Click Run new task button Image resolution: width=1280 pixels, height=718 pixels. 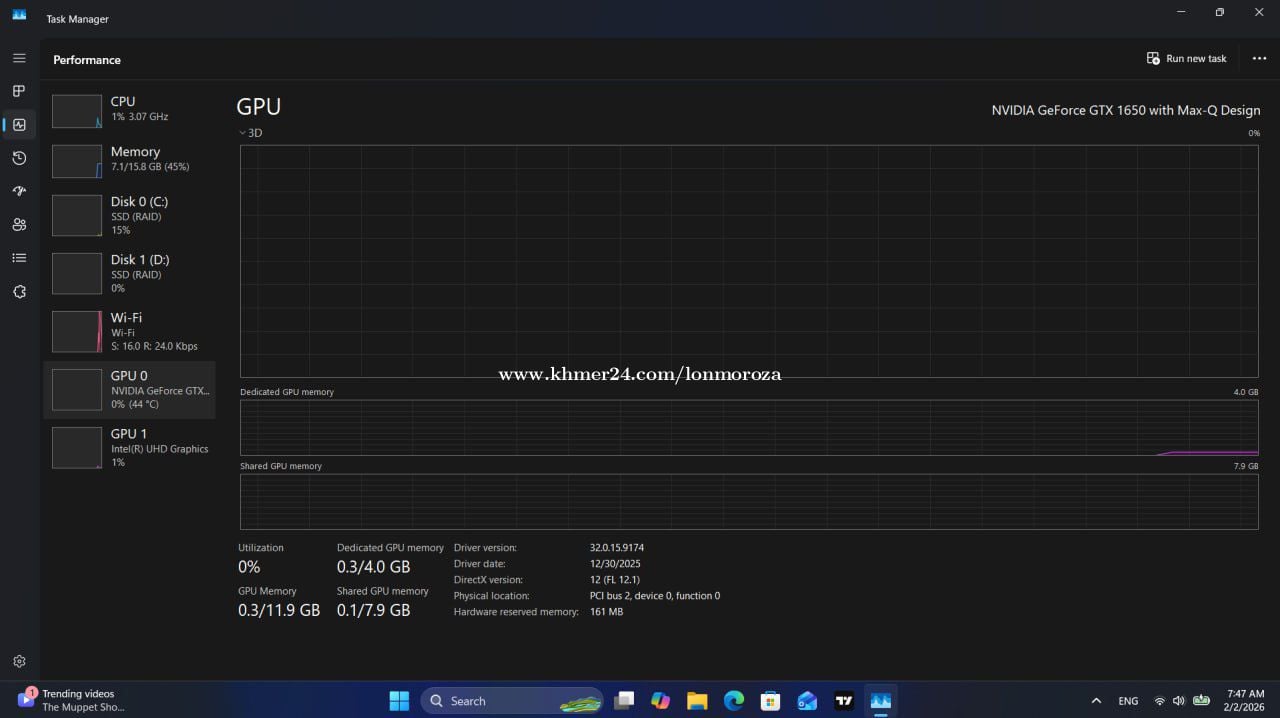click(x=1186, y=59)
